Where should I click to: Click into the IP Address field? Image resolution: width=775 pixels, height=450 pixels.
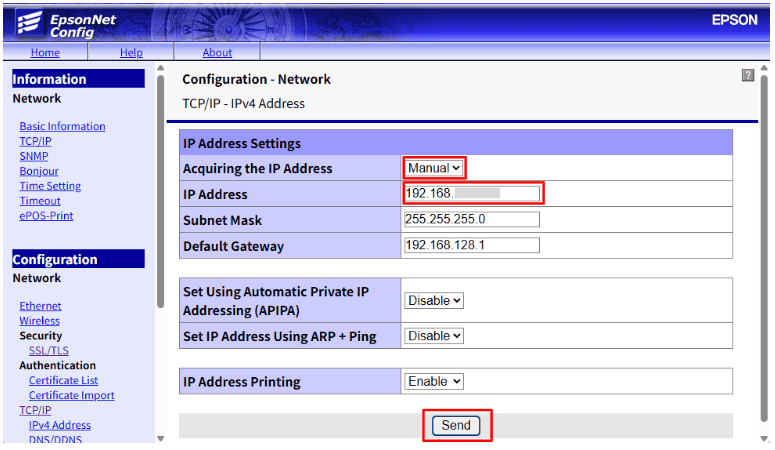(x=472, y=194)
